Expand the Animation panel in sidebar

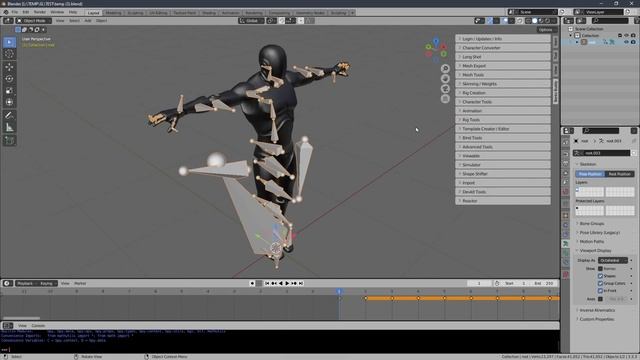pyautogui.click(x=503, y=111)
